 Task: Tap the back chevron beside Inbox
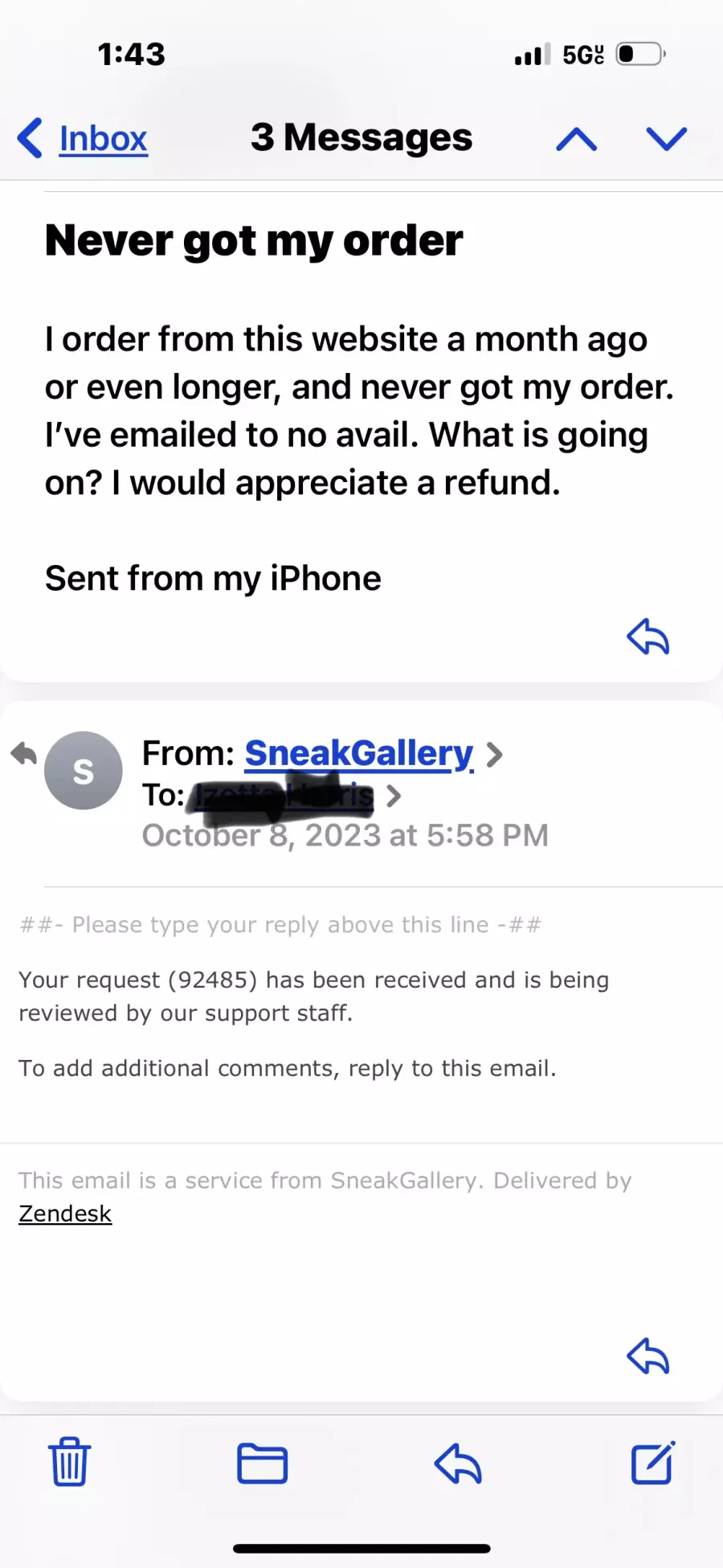(30, 138)
